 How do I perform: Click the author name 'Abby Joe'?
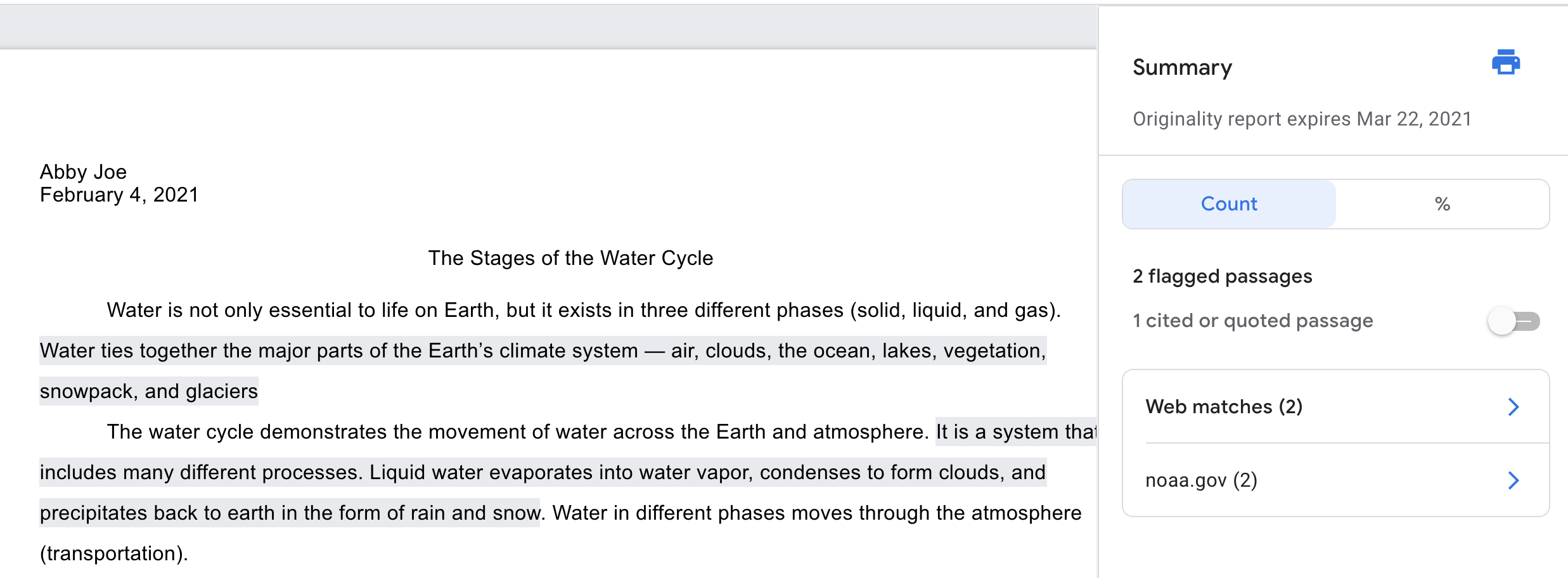(x=83, y=172)
